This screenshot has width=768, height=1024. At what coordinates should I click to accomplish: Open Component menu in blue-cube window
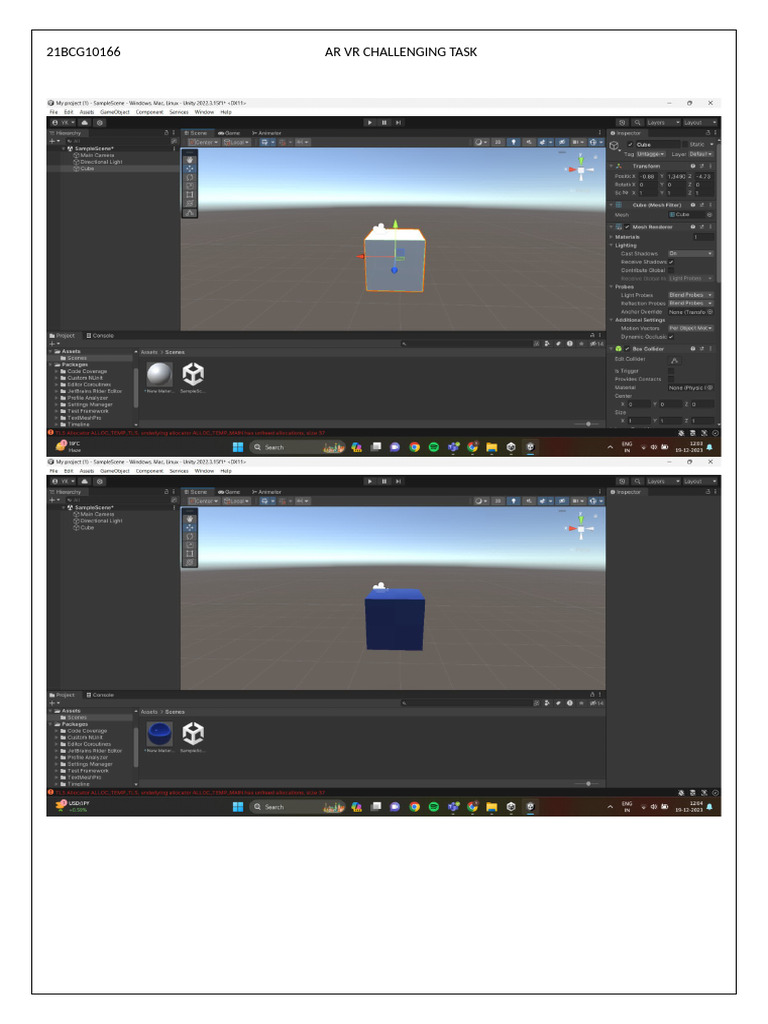pos(150,471)
